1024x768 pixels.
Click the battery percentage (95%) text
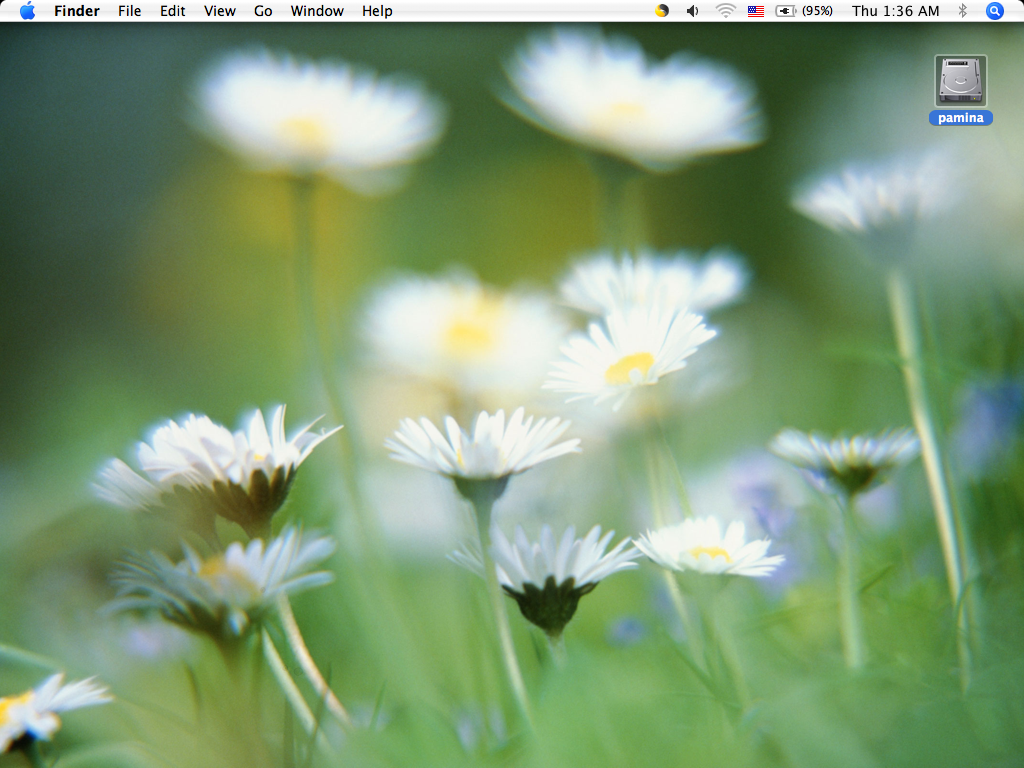(x=817, y=11)
